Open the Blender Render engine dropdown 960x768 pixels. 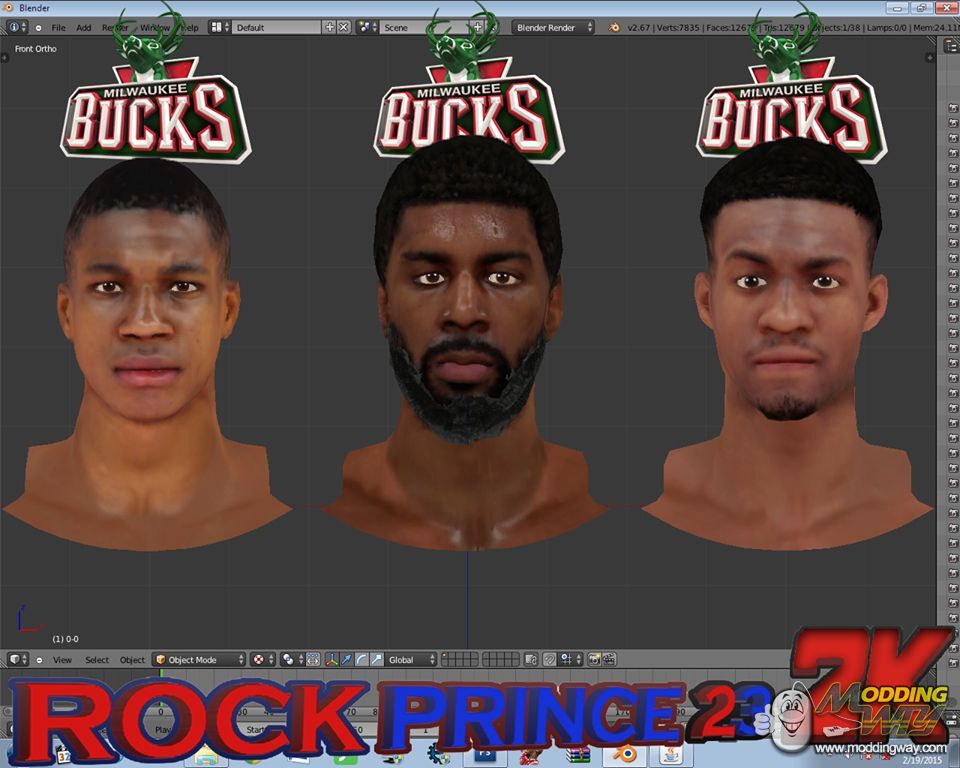pos(553,27)
